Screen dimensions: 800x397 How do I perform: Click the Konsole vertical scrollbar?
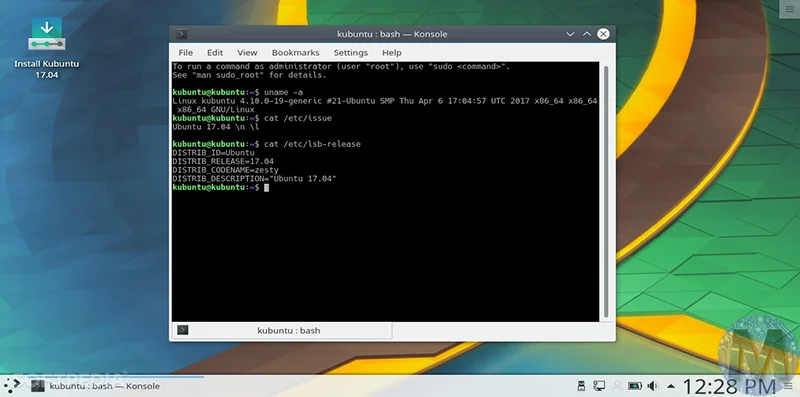pos(606,191)
